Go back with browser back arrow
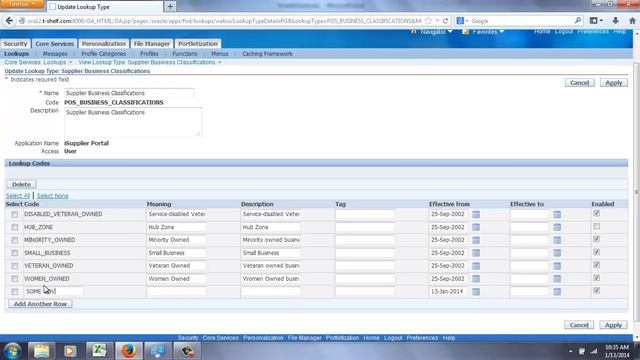This screenshot has width=640, height=360. coord(9,20)
